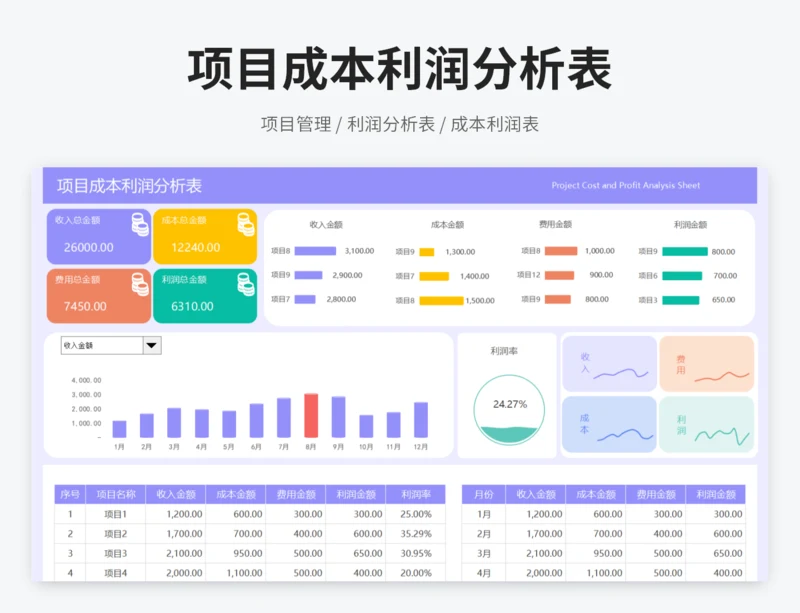Click the red 8月 bar in monthly chart
This screenshot has width=800, height=613.
311,415
